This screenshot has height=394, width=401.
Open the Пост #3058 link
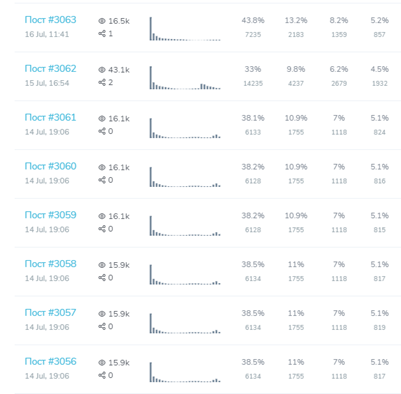pos(50,264)
